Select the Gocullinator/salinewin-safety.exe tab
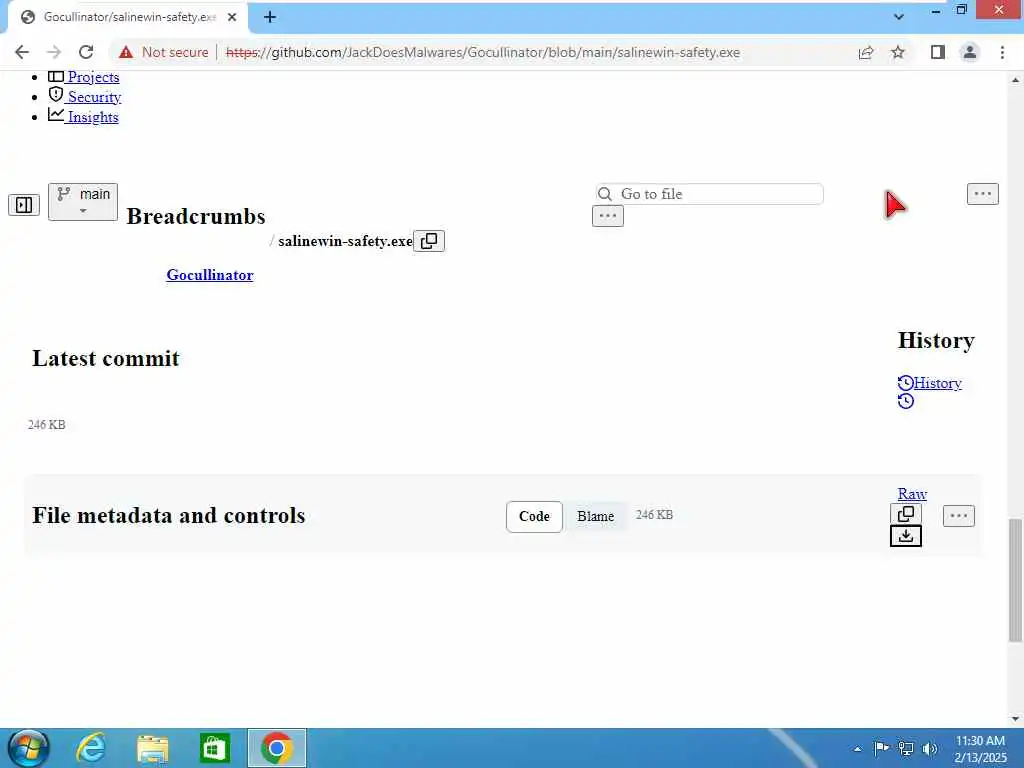This screenshot has height=768, width=1024. tap(128, 17)
